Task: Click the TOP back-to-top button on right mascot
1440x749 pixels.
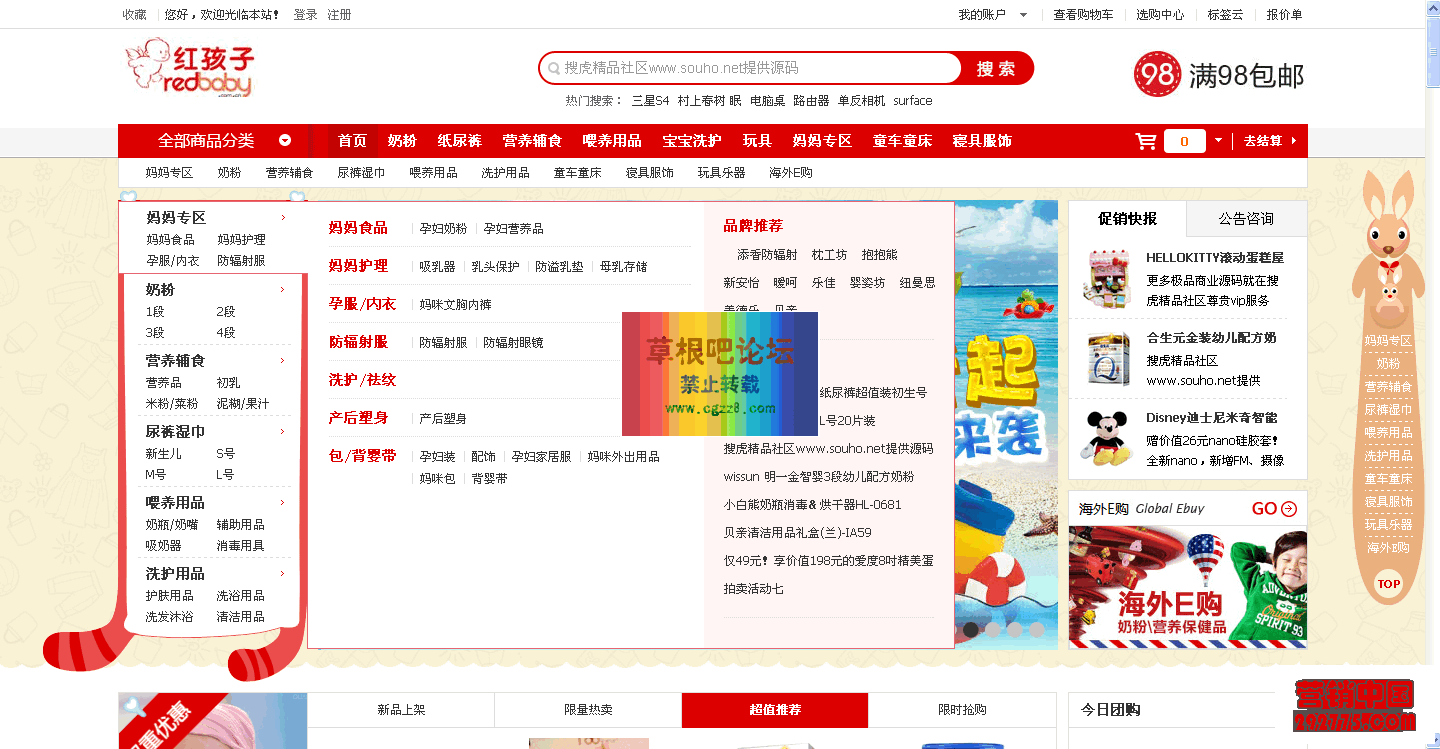Action: tap(1388, 584)
